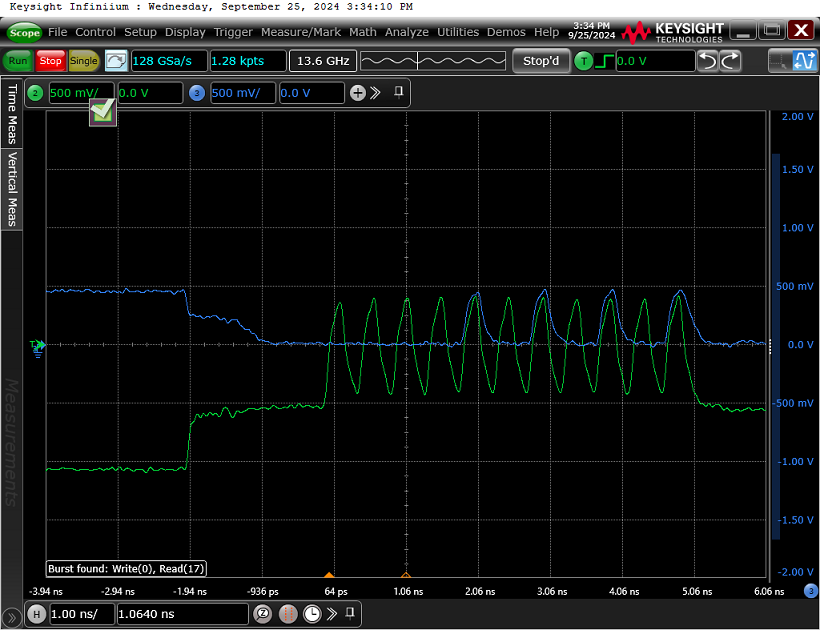Click the green checkmark icon
The width and height of the screenshot is (820, 630).
coord(102,112)
